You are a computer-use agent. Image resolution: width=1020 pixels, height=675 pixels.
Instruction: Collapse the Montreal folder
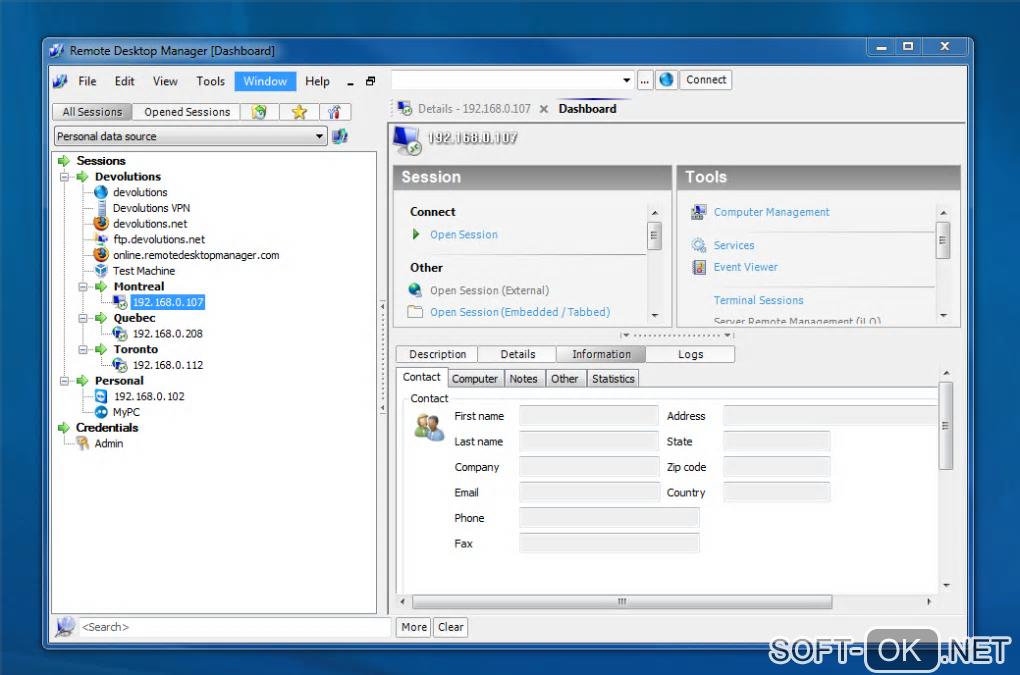pyautogui.click(x=83, y=287)
